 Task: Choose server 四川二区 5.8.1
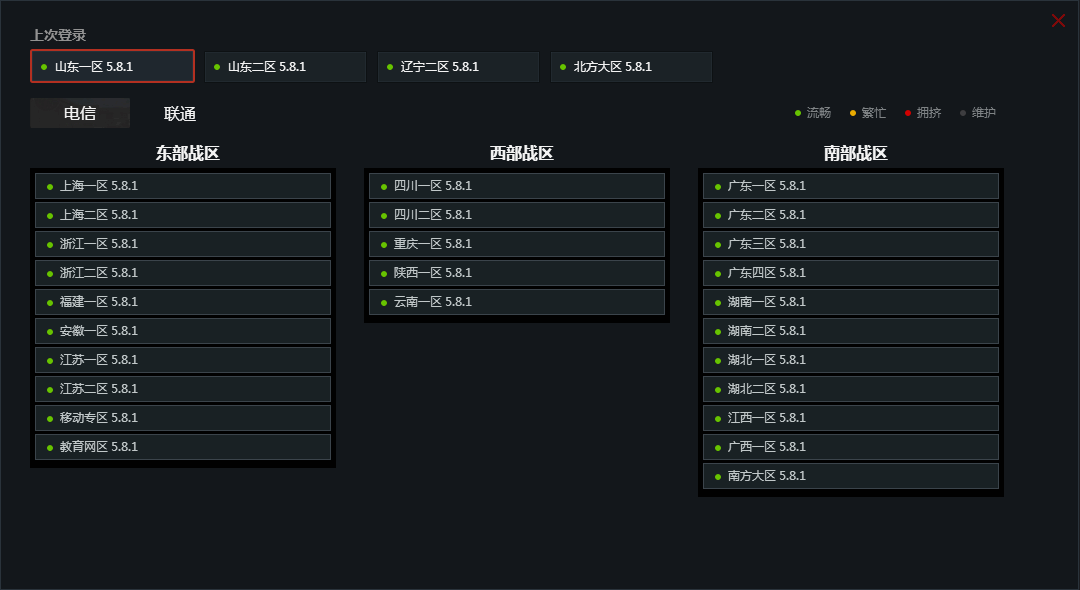[x=517, y=215]
